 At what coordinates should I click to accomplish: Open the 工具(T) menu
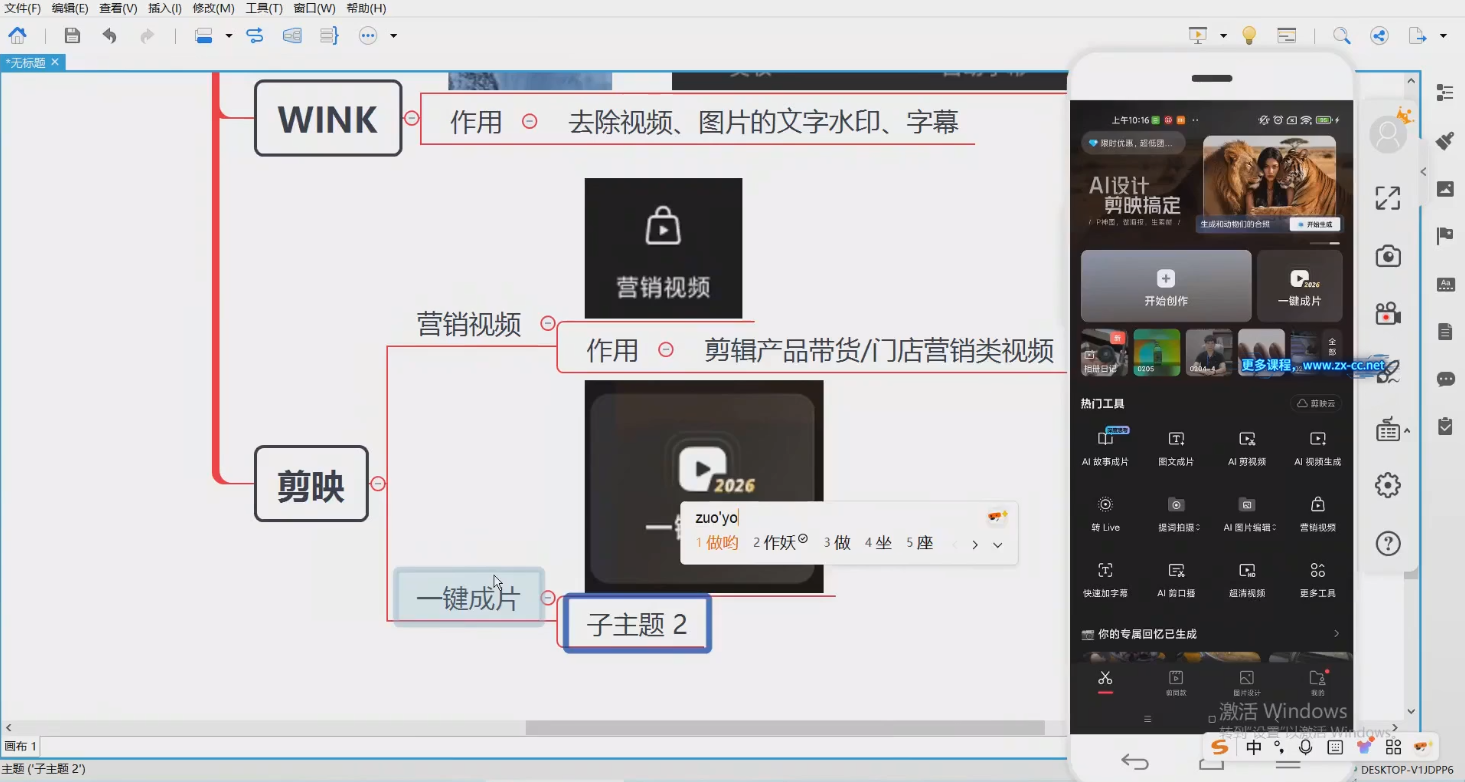(261, 8)
